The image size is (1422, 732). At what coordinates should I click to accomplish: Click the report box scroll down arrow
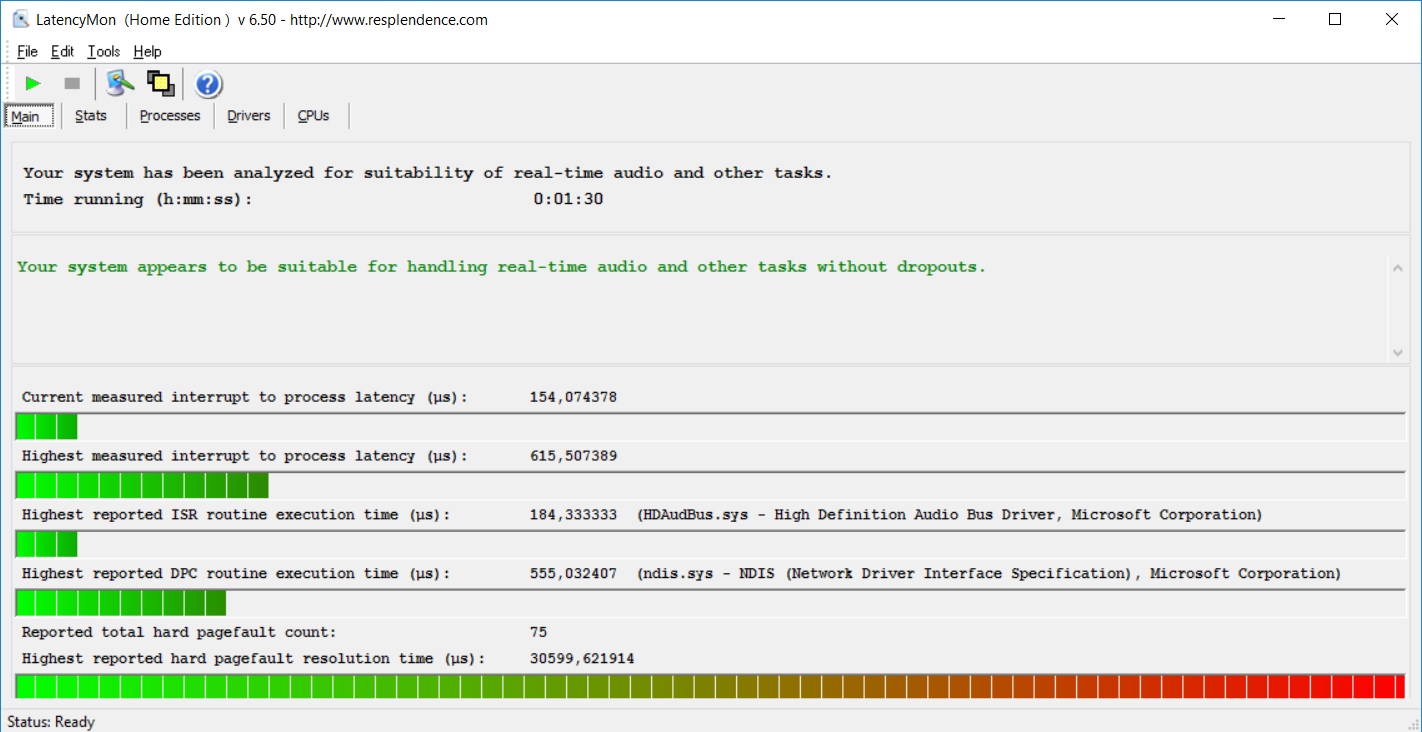1397,352
